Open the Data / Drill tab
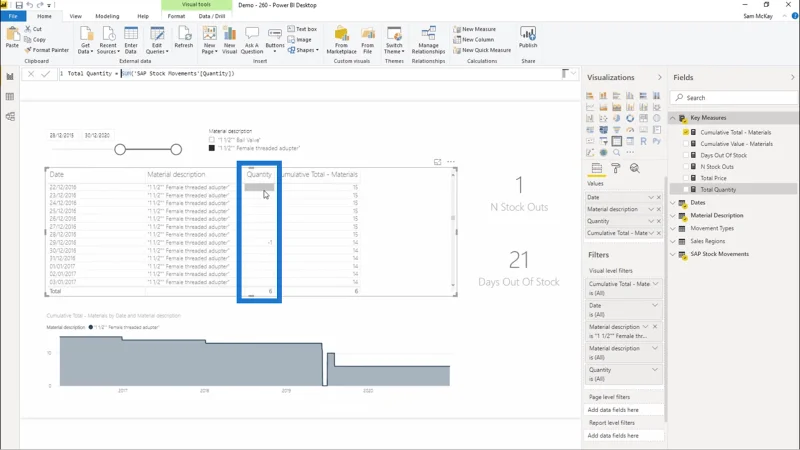 point(212,16)
